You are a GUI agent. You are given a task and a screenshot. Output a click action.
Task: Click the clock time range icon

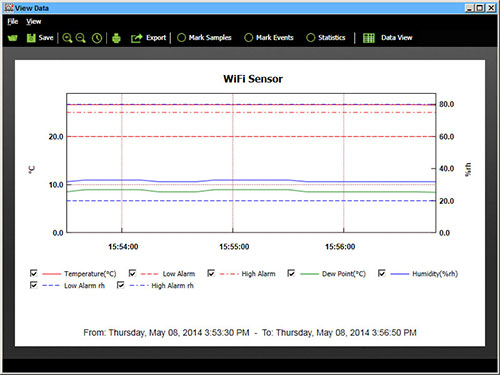pos(97,38)
